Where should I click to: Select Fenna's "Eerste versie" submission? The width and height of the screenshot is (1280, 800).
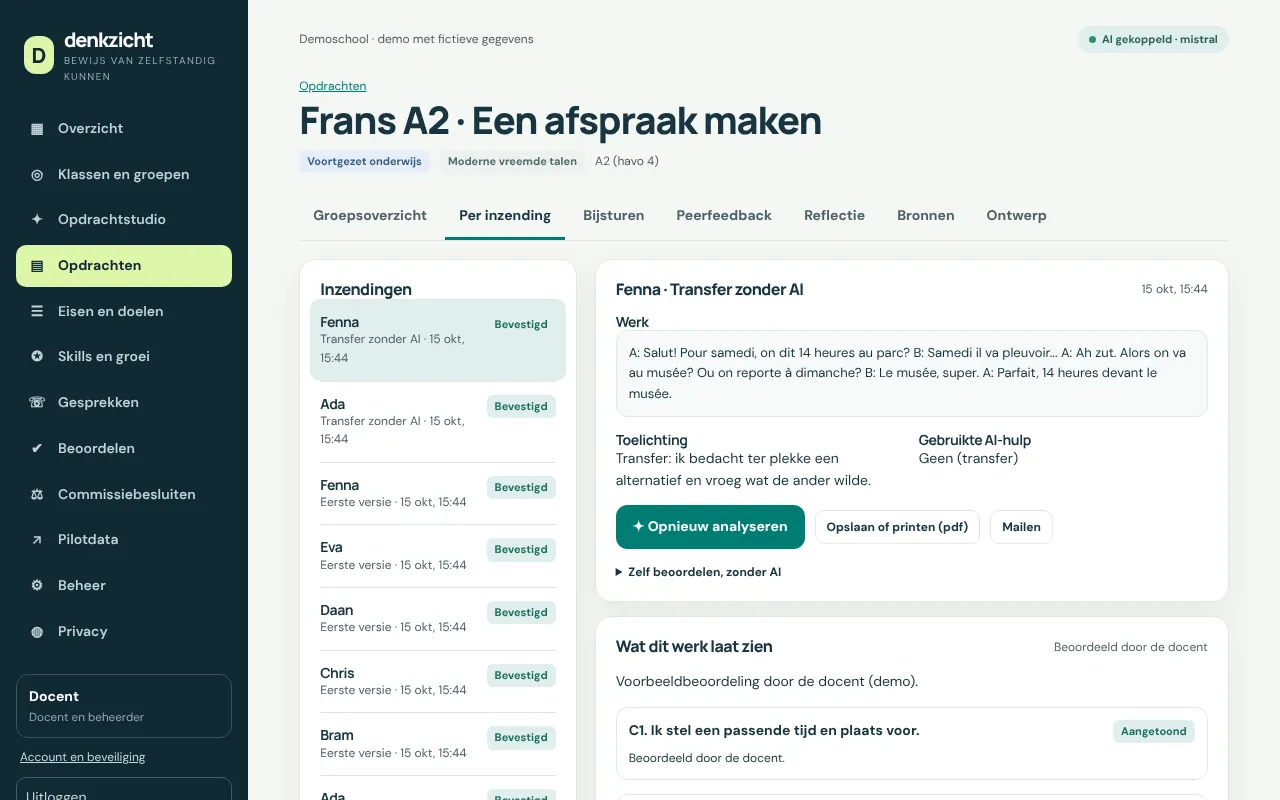pos(438,493)
